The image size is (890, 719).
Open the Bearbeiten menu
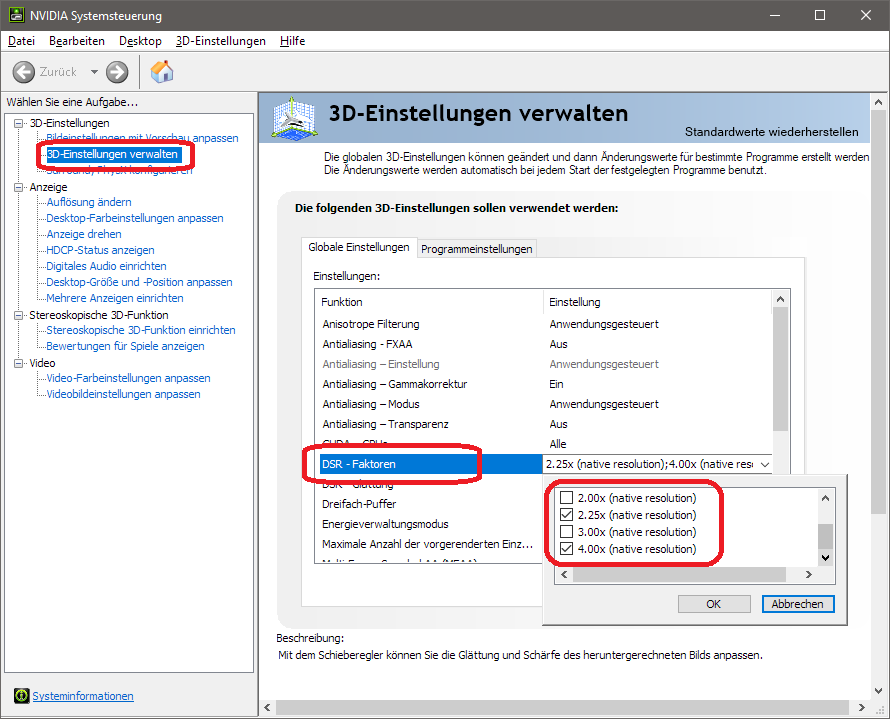click(x=76, y=41)
